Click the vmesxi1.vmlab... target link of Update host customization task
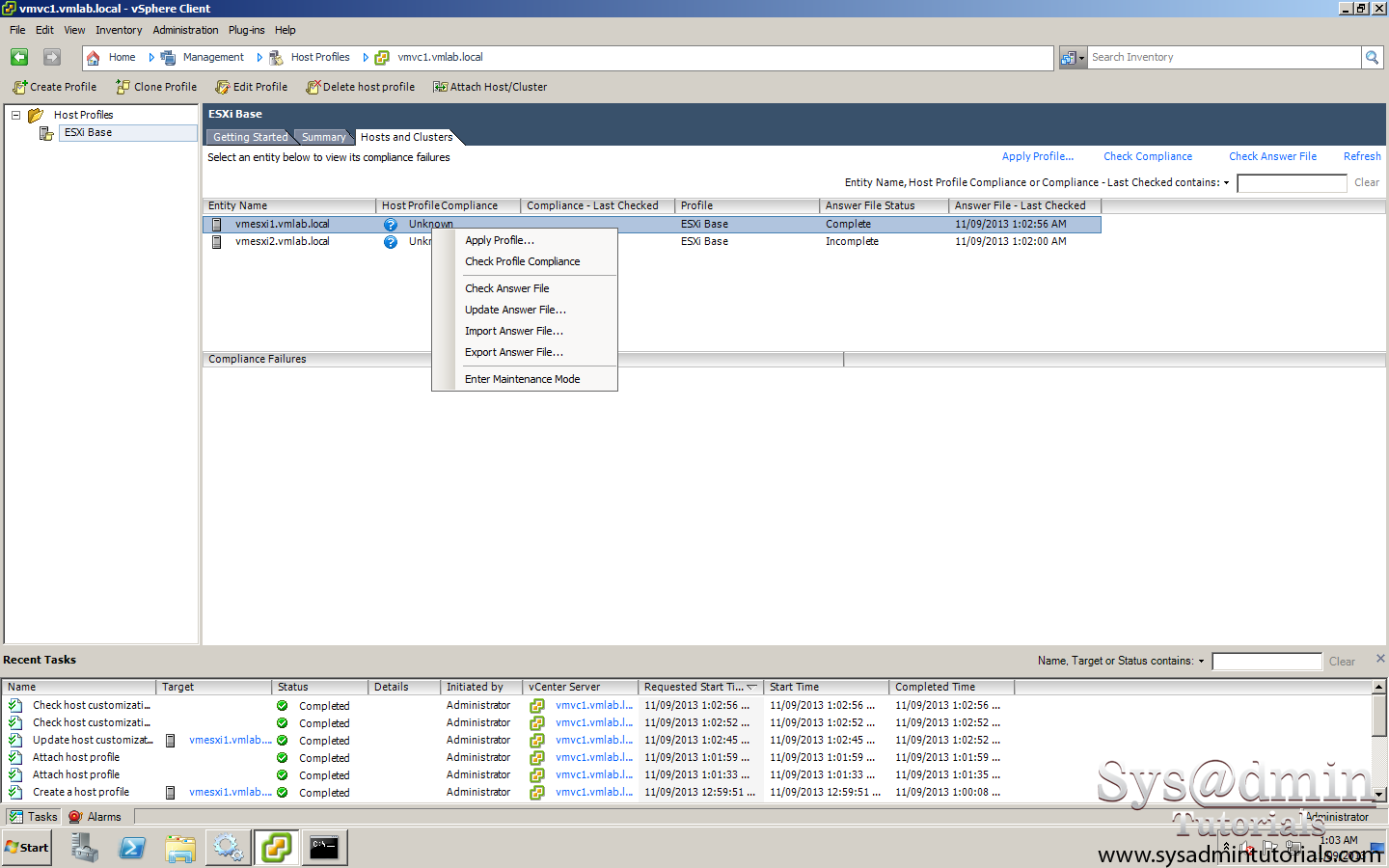Image resolution: width=1389 pixels, height=868 pixels. point(231,740)
